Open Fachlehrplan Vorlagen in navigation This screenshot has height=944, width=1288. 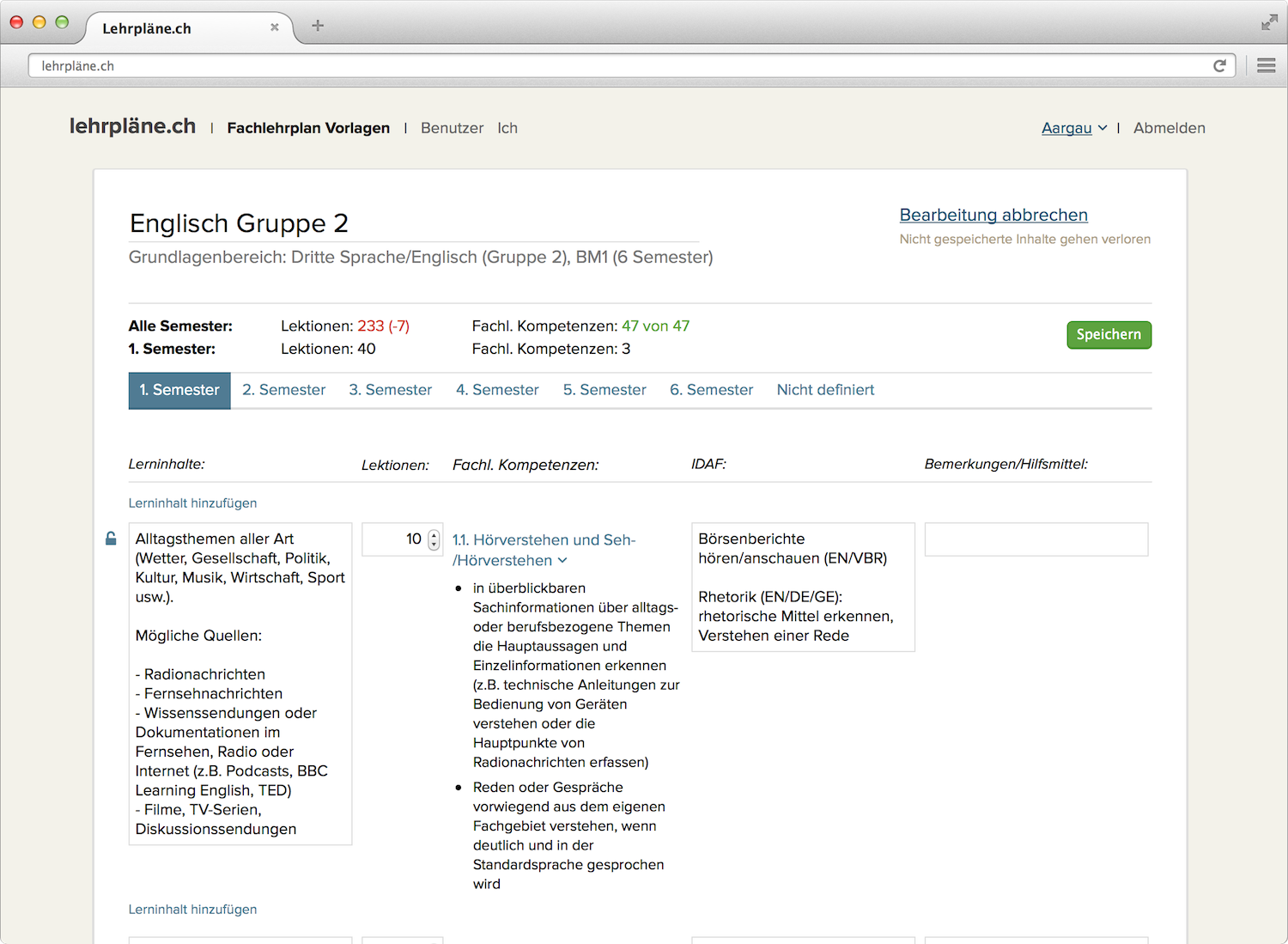tap(308, 128)
